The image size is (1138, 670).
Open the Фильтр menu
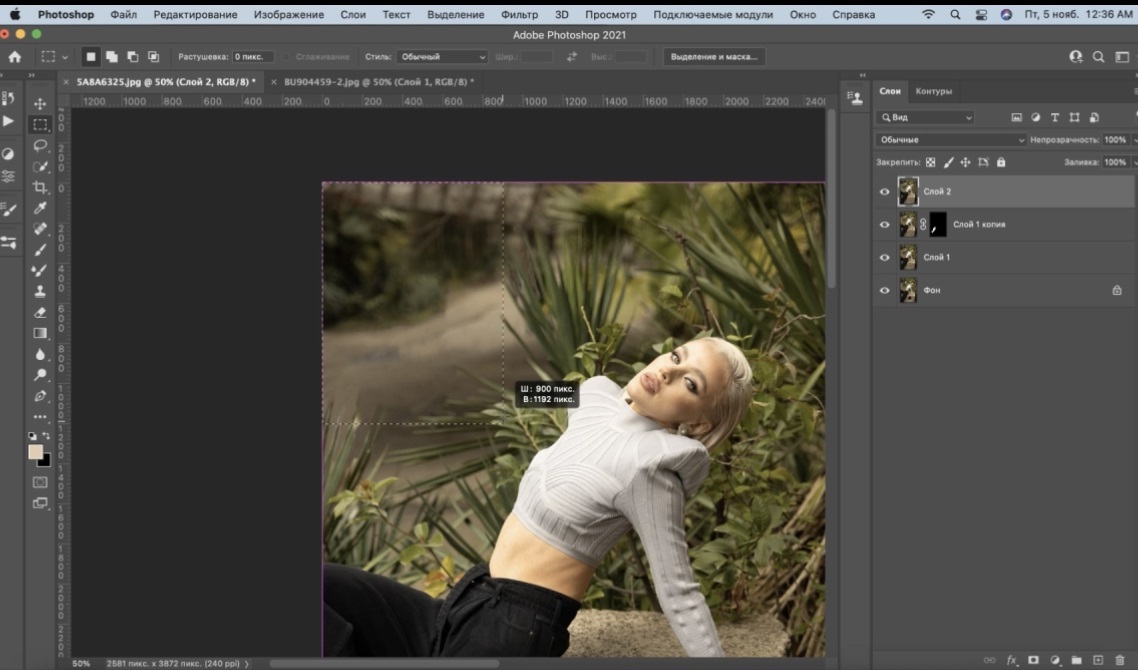(519, 15)
